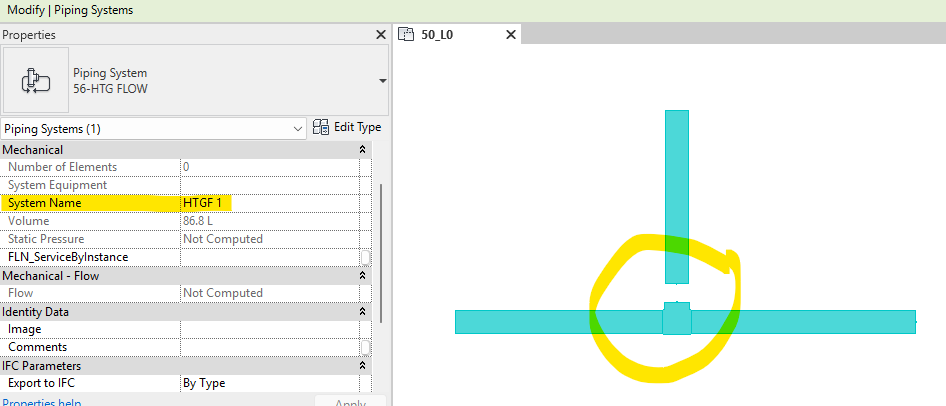The image size is (946, 406).
Task: Select the horizontal pipe right of the tee
Action: coord(803,322)
